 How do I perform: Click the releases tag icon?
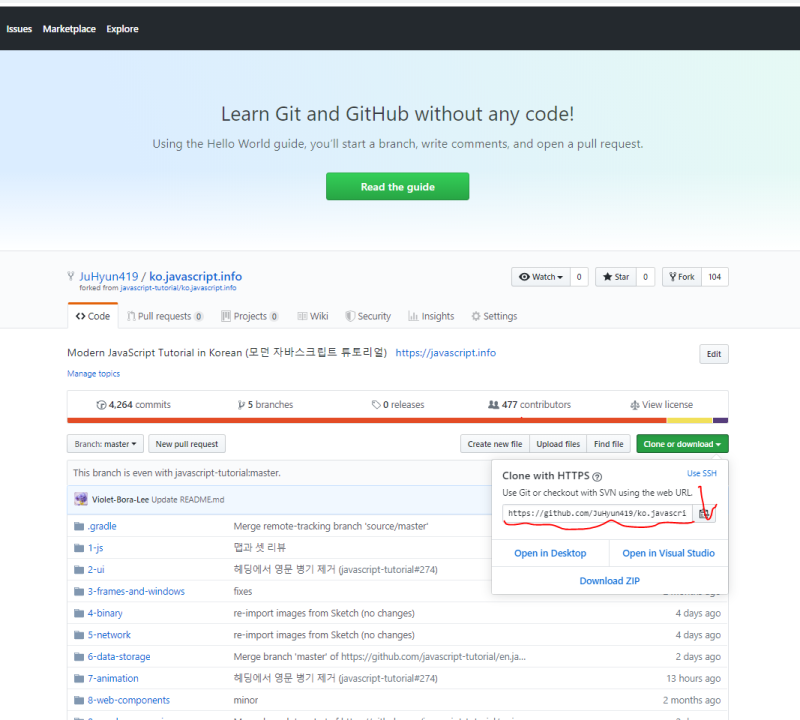tap(377, 404)
